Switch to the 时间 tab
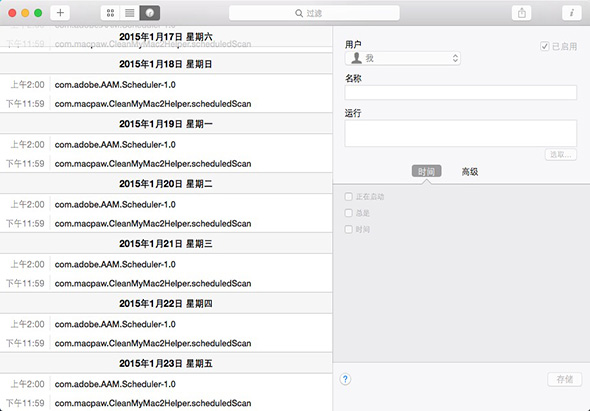Viewport: 590px width, 411px height. tap(426, 172)
